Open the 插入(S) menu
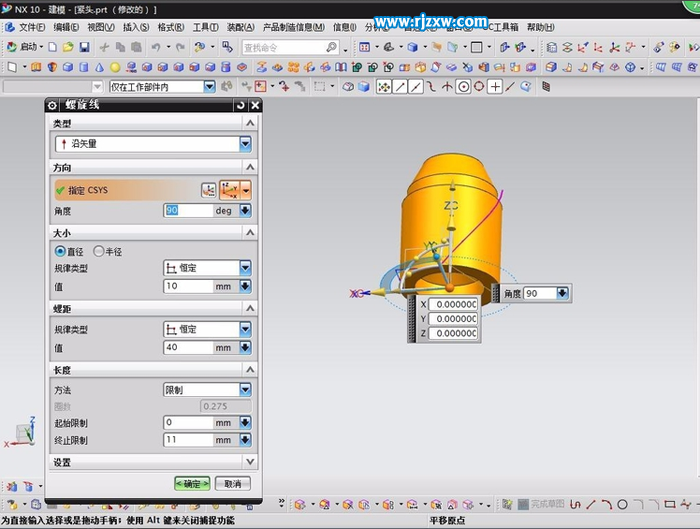Screen dimensions: 700x529 click(136, 27)
